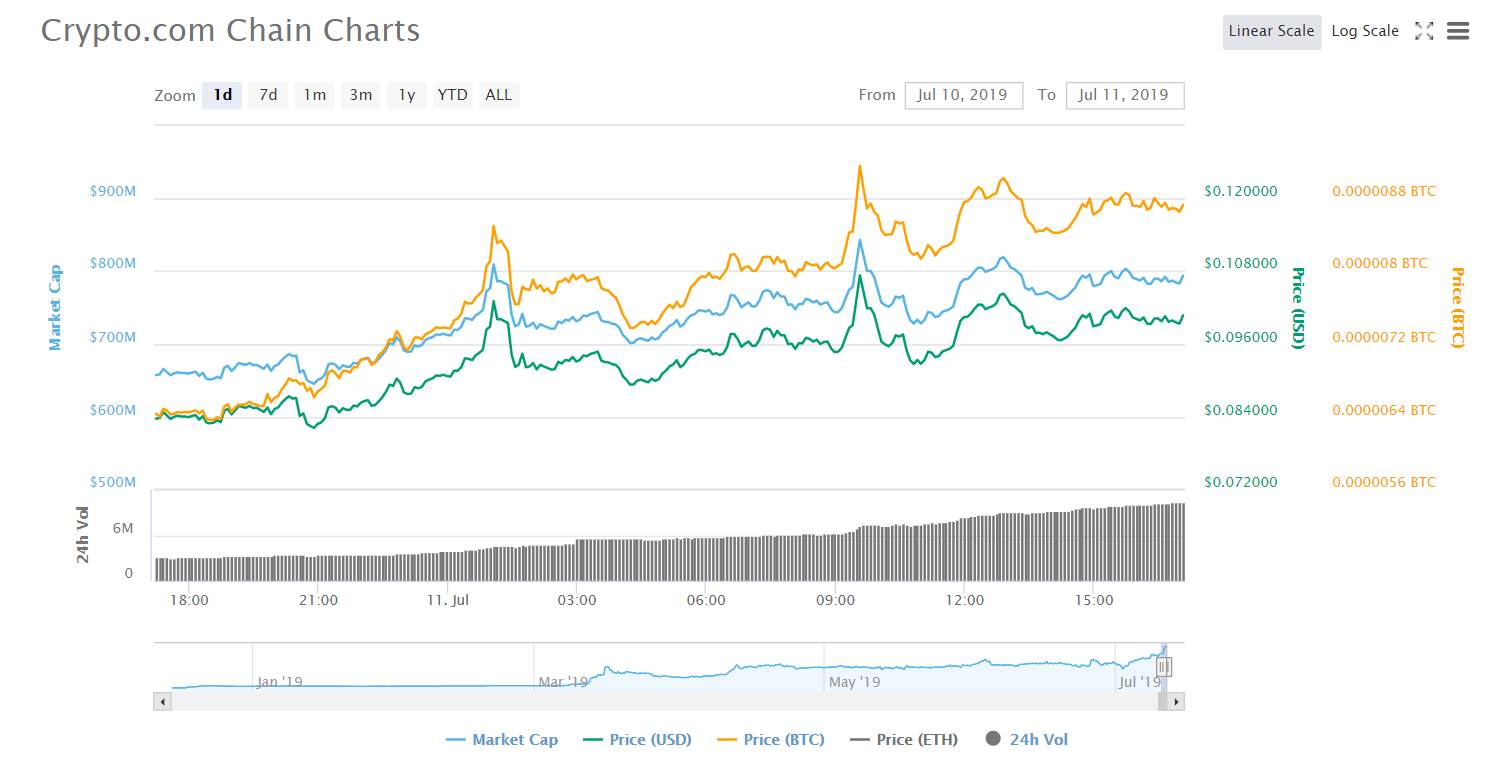Click the navigator horizontal scrollbar track
This screenshot has height=758, width=1500.
click(x=664, y=702)
